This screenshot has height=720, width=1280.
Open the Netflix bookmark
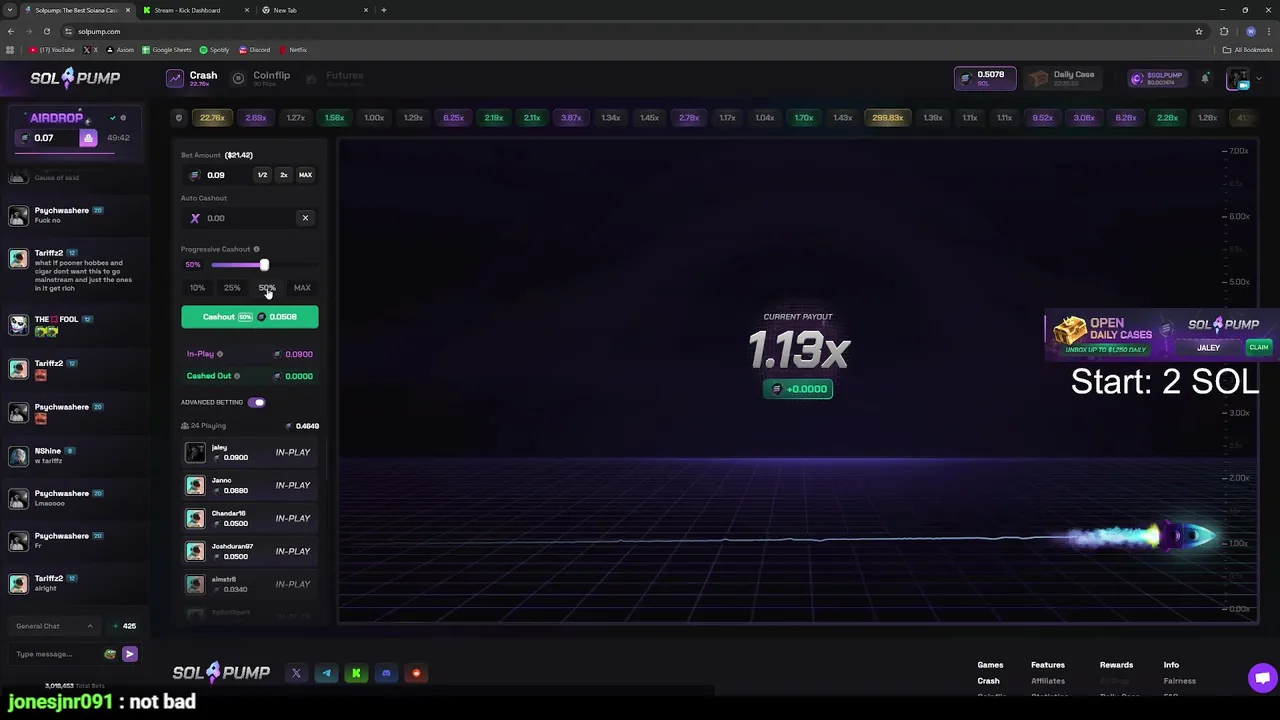pos(293,50)
